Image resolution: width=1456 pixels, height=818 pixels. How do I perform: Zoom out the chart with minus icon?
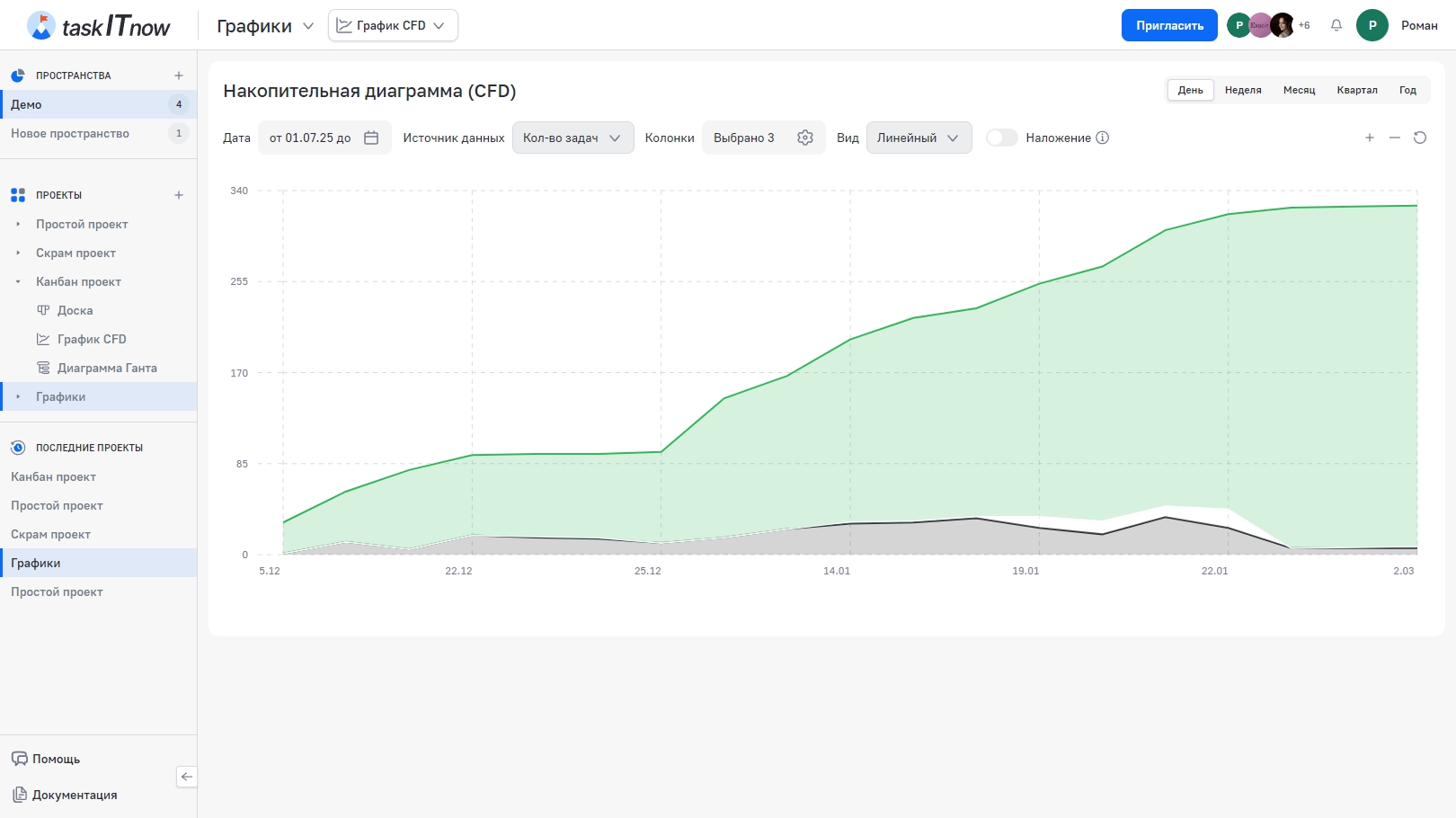point(1395,138)
